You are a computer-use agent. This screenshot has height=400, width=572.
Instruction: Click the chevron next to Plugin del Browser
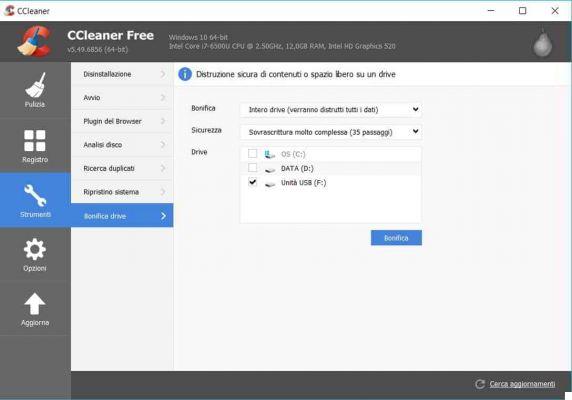point(163,121)
